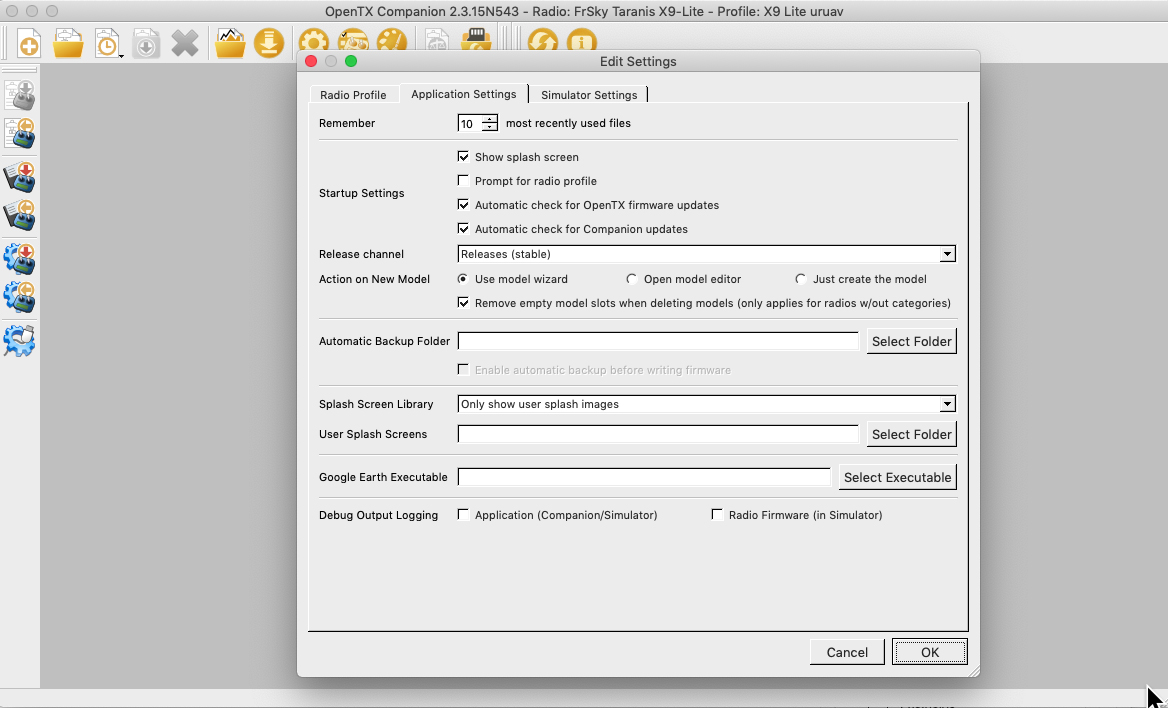Click the paint palette icon in toolbar
The height and width of the screenshot is (708, 1168).
tap(392, 41)
